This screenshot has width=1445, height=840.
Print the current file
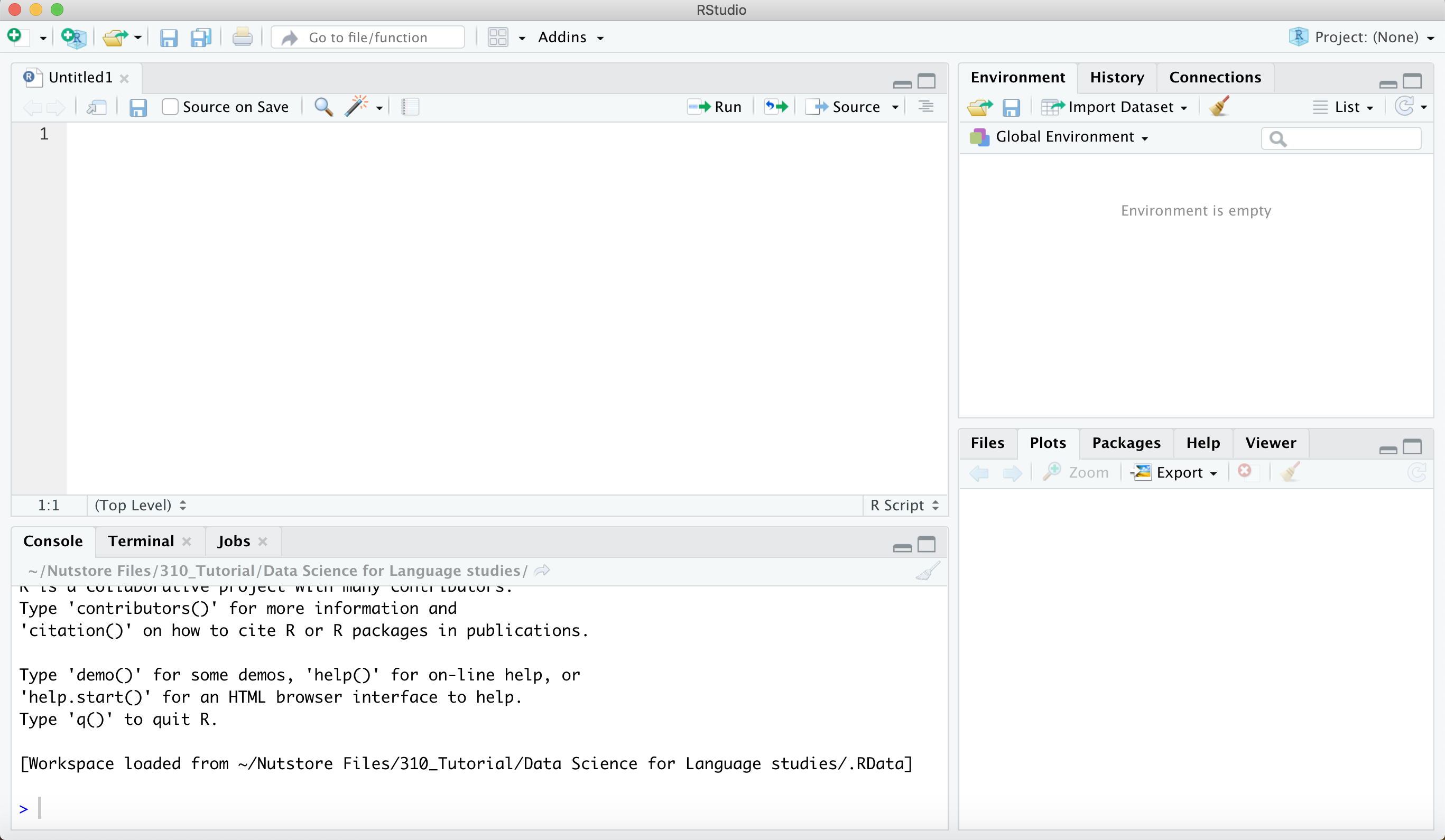point(242,38)
